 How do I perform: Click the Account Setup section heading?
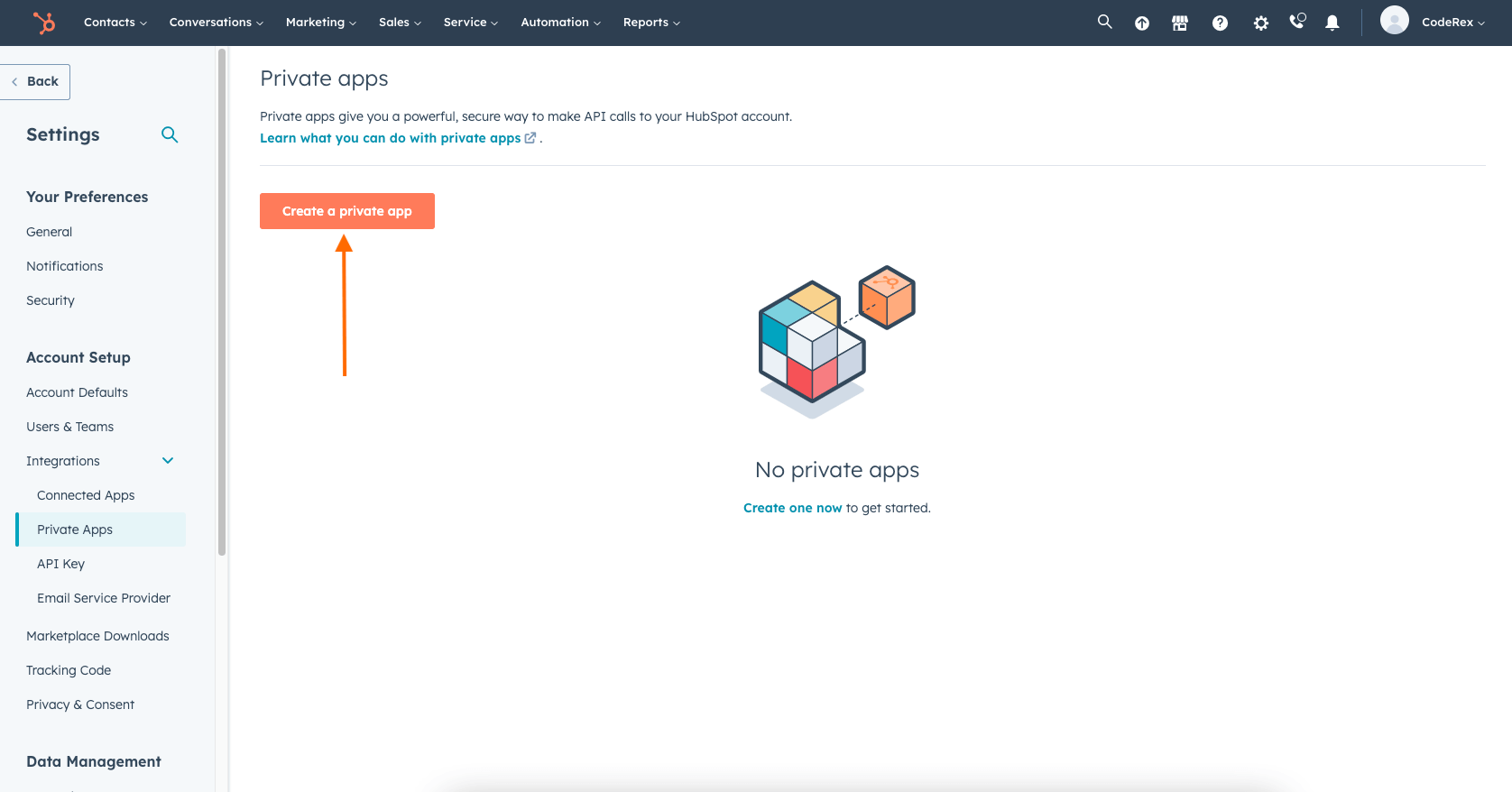pos(78,357)
